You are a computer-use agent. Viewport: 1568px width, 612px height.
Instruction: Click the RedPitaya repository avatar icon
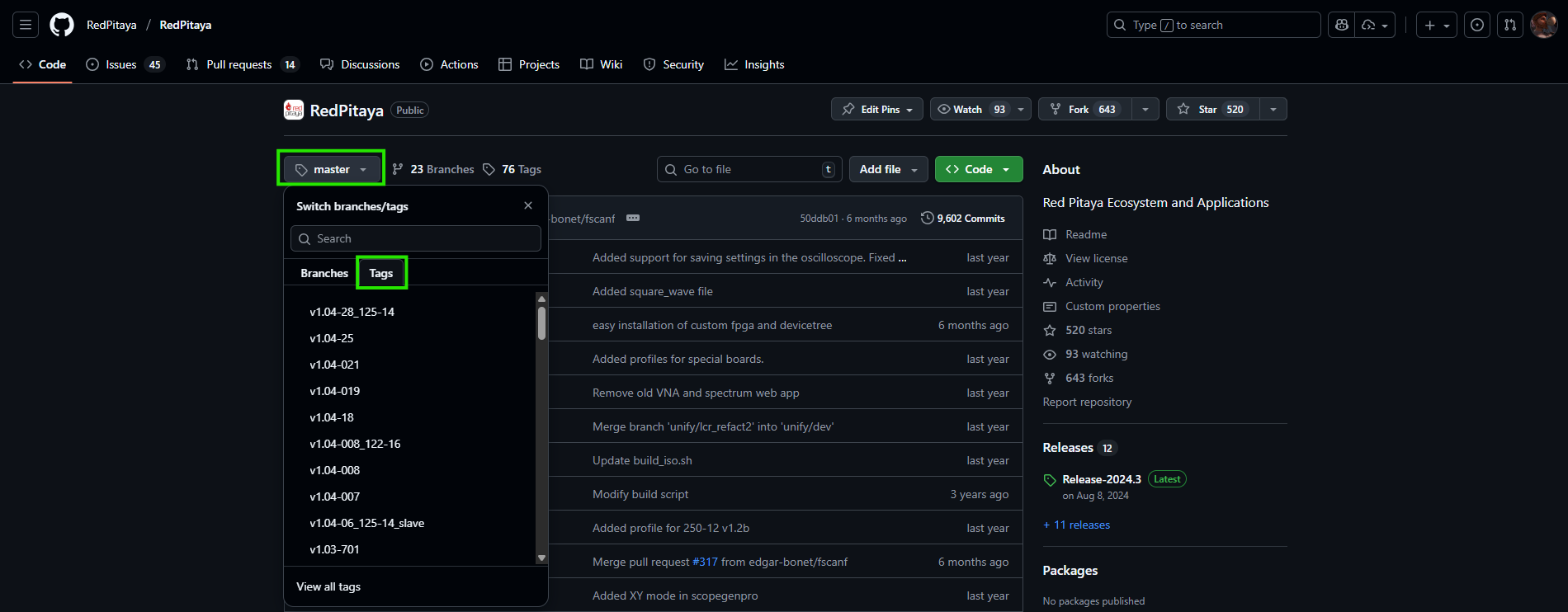click(293, 110)
